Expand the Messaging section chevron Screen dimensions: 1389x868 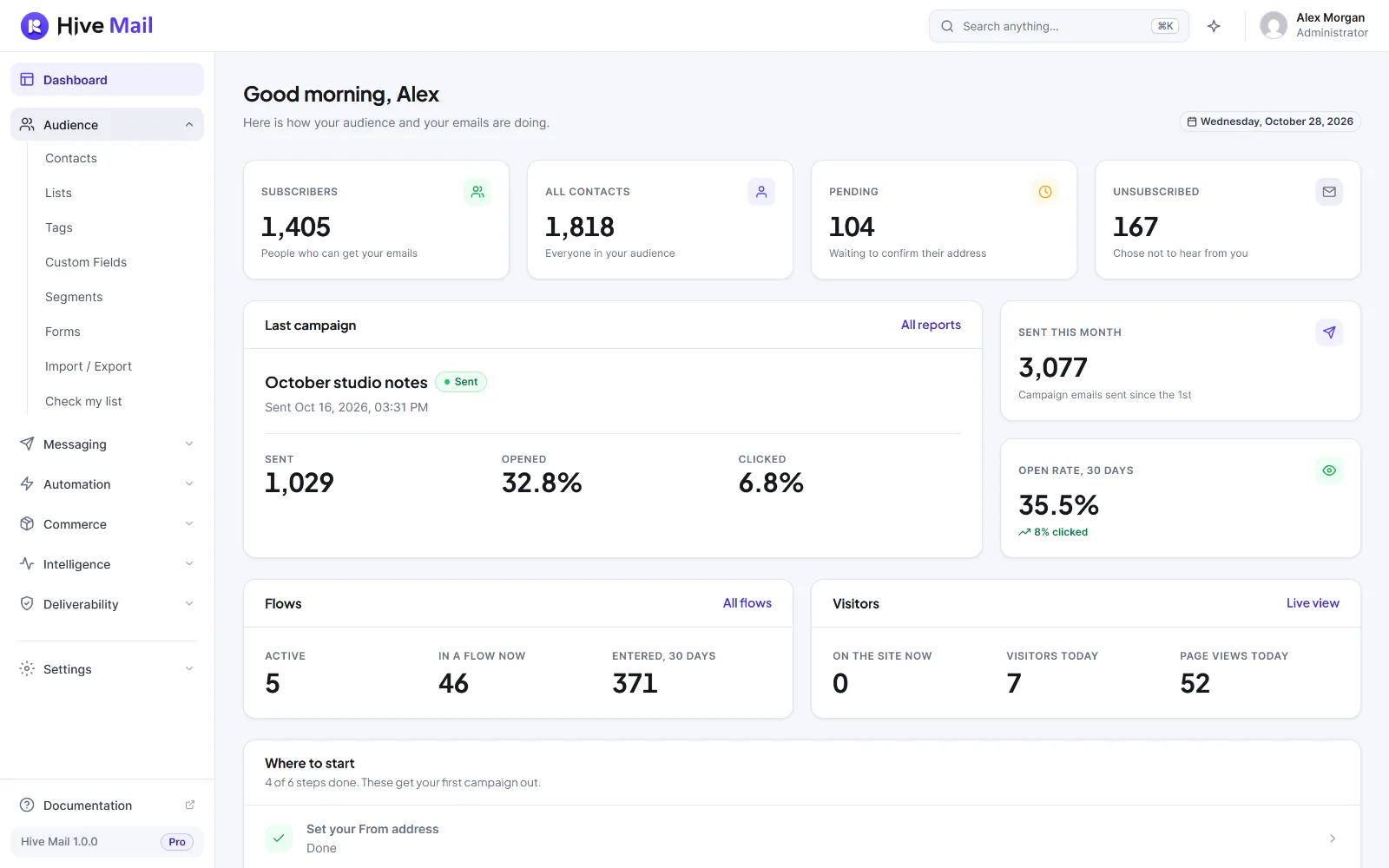189,444
